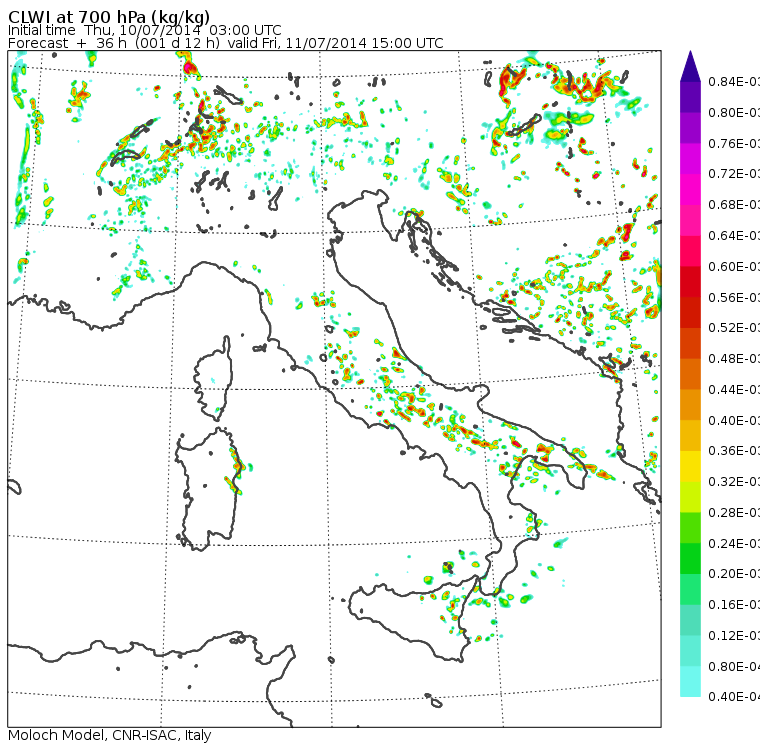Pick the green swatch between 0.20E-03 and 0.24E-03
760x749 pixels.
coord(690,558)
